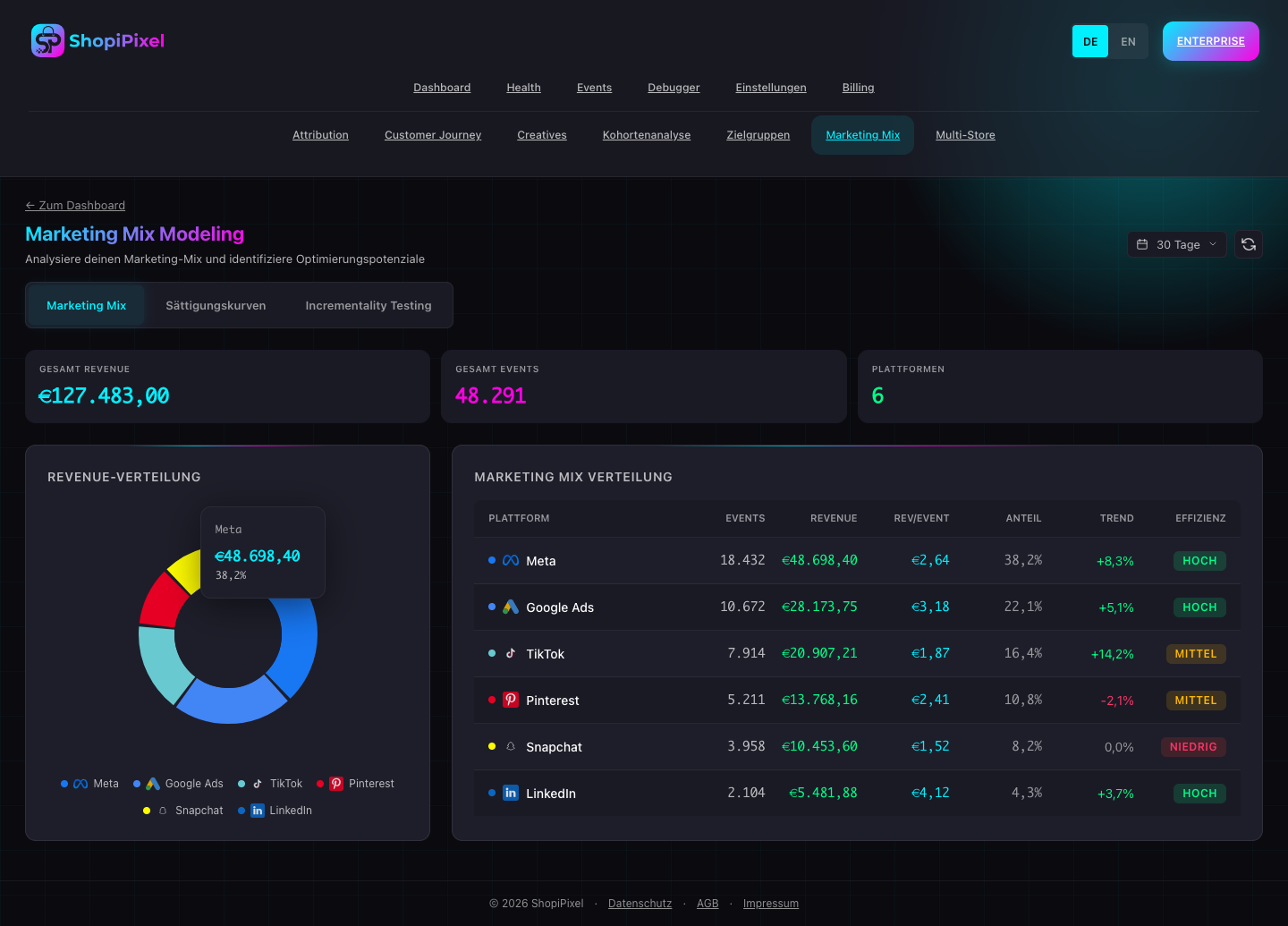Go back via Zum Dashboard link
1288x926 pixels.
pyautogui.click(x=75, y=206)
